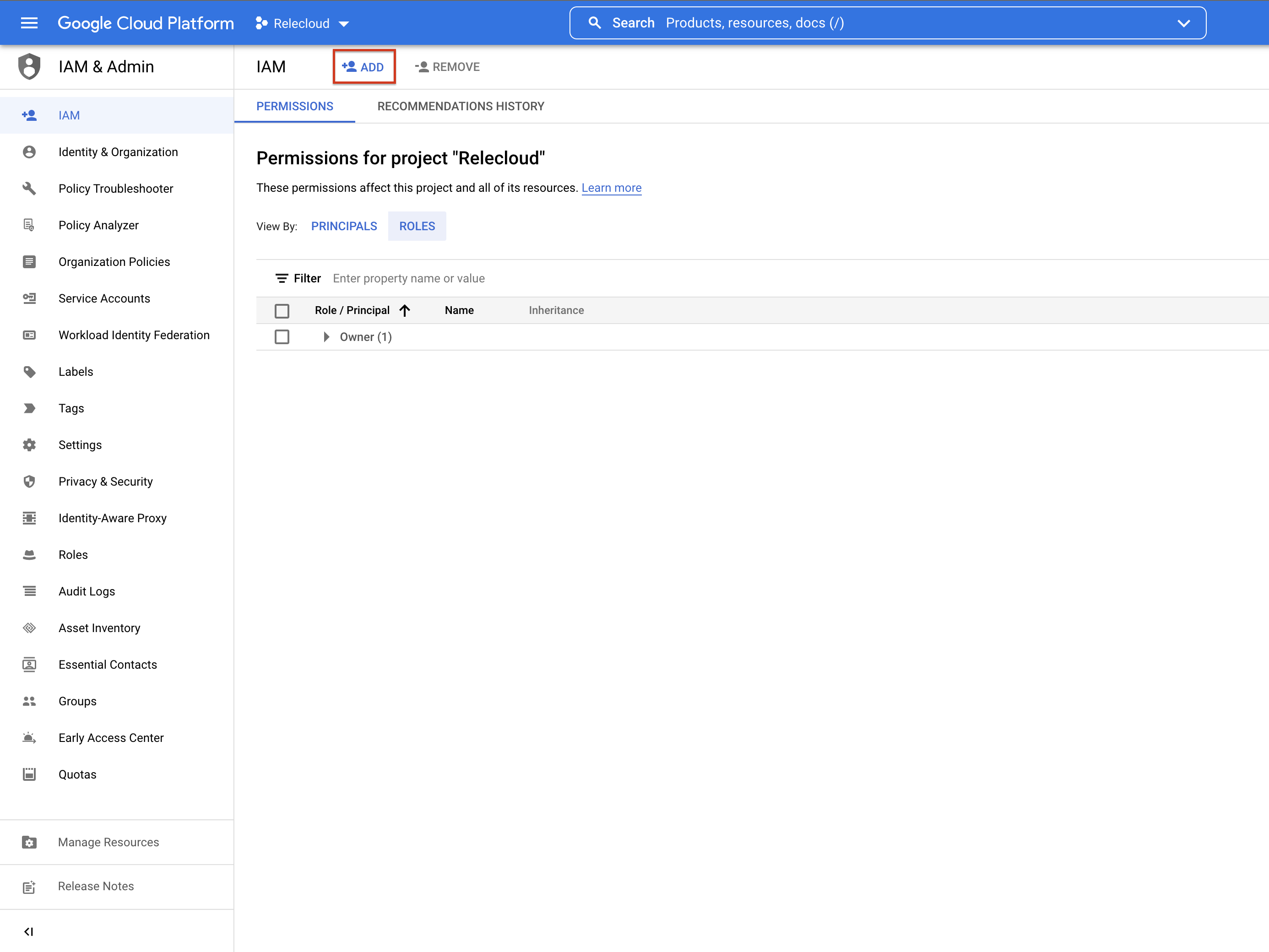Click the REMOVE principal button
Viewport: 1269px width, 952px height.
coord(447,67)
